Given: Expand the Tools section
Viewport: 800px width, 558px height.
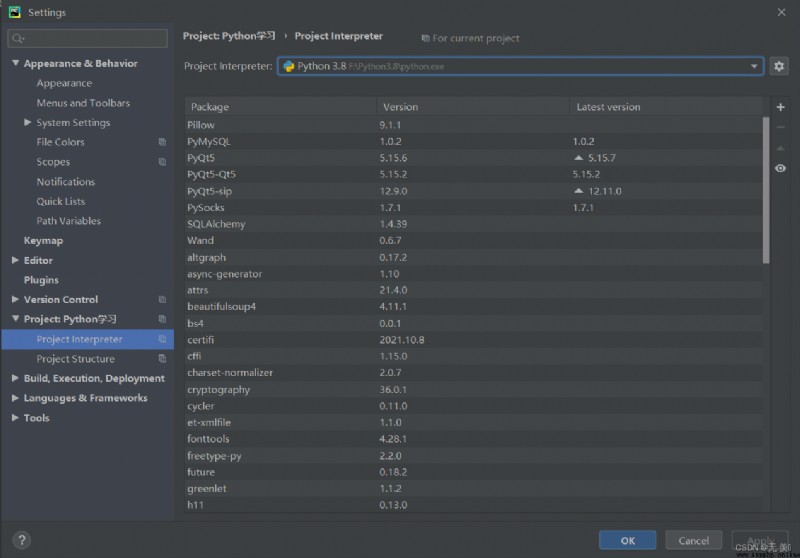Looking at the screenshot, I should coord(15,418).
